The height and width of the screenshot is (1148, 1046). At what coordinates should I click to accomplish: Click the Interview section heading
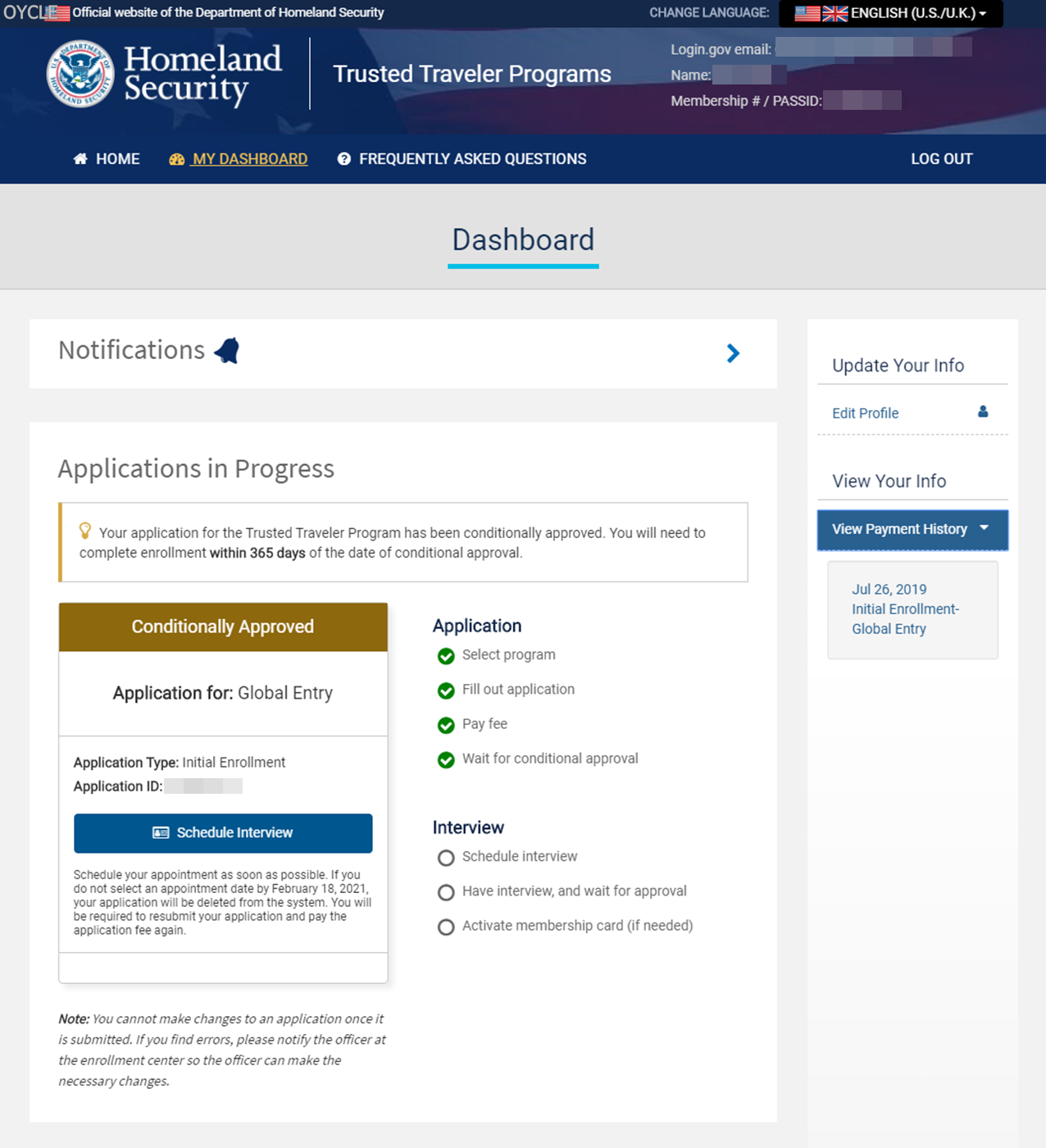point(468,827)
